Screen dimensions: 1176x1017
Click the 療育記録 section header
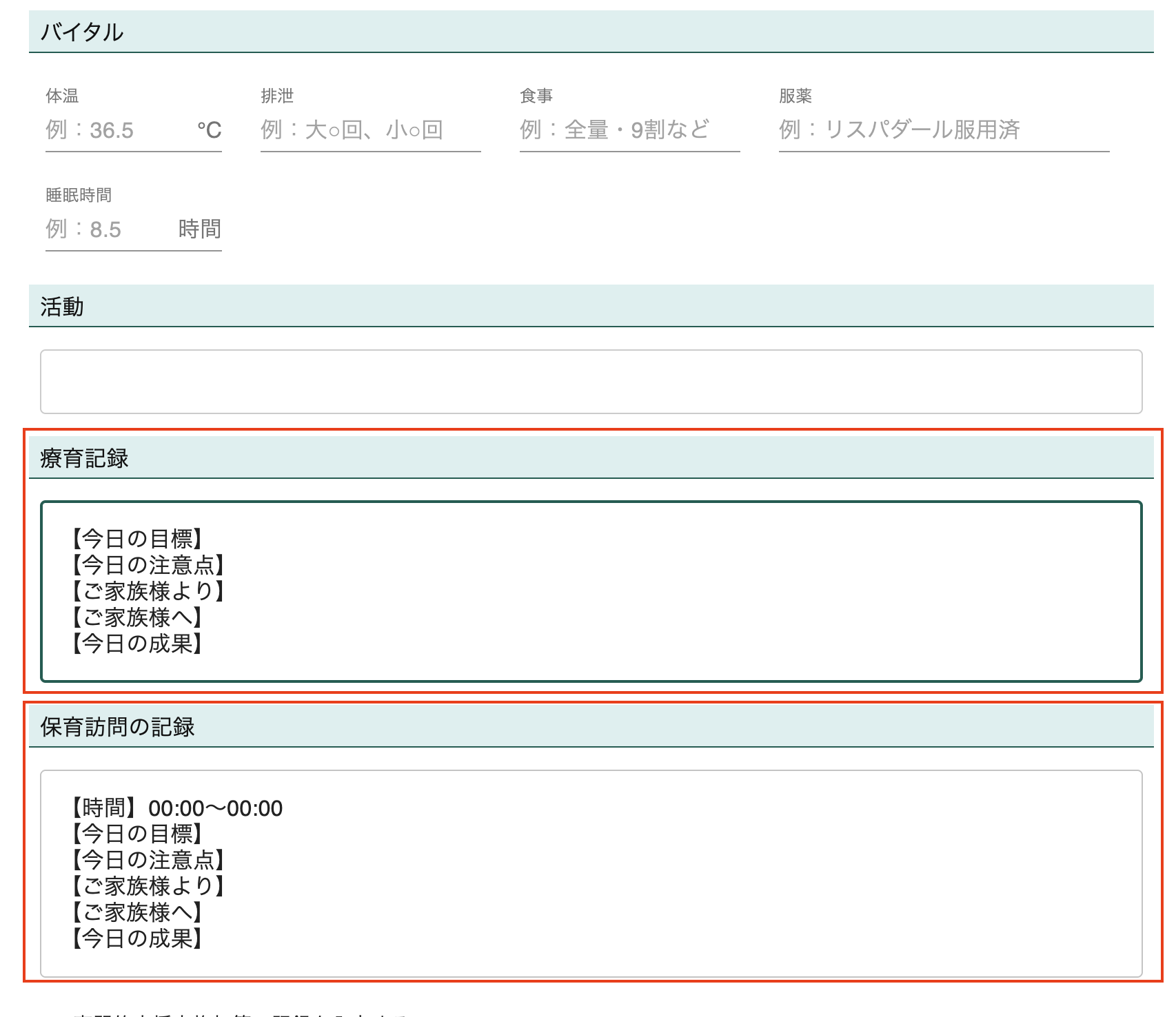pyautogui.click(x=591, y=458)
